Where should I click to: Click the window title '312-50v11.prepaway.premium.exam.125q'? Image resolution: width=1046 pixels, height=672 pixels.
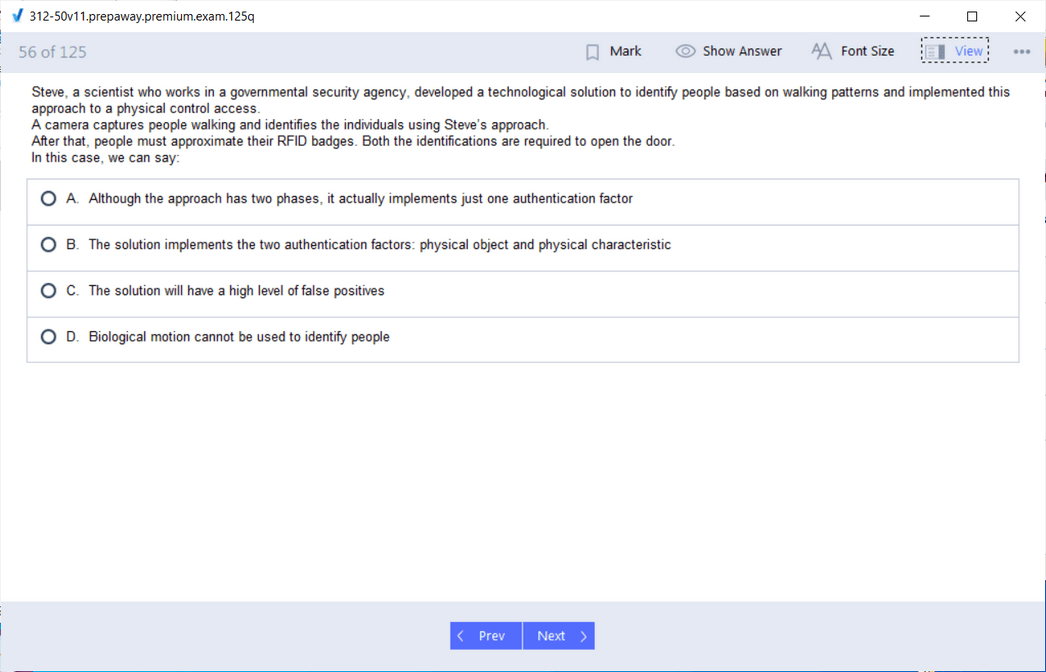[142, 16]
